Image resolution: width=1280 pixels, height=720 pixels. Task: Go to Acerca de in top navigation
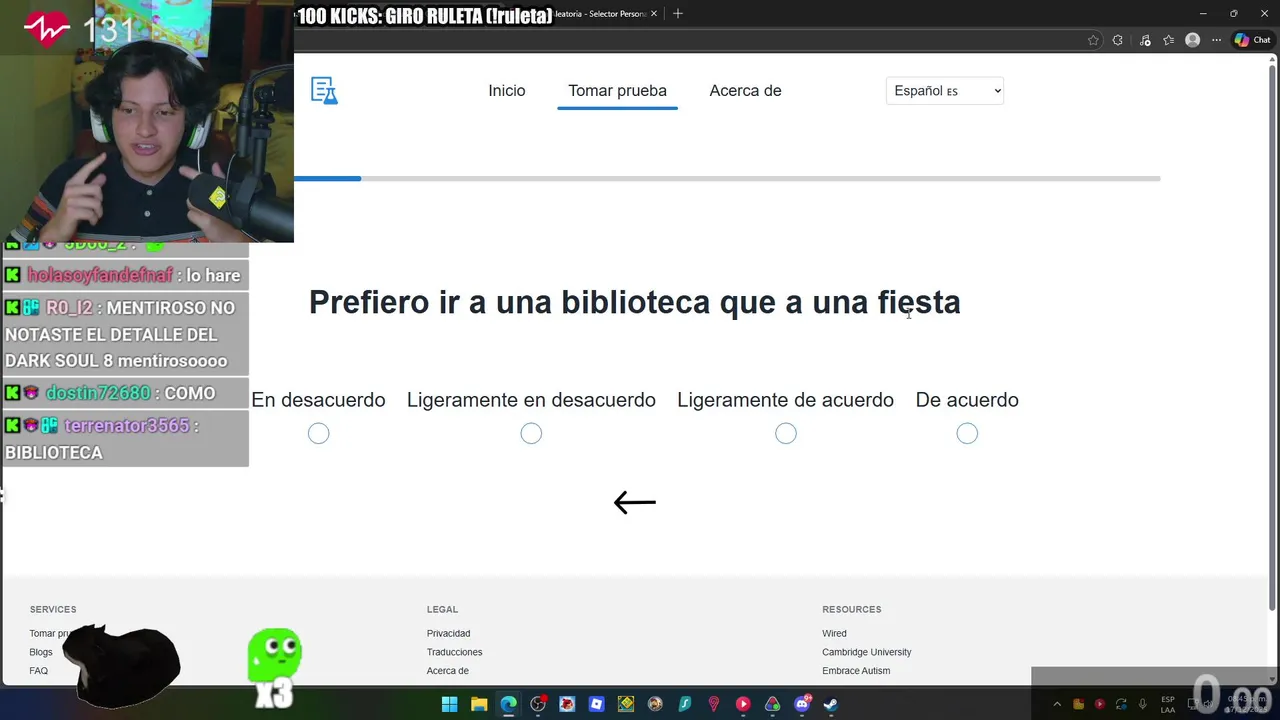[745, 91]
